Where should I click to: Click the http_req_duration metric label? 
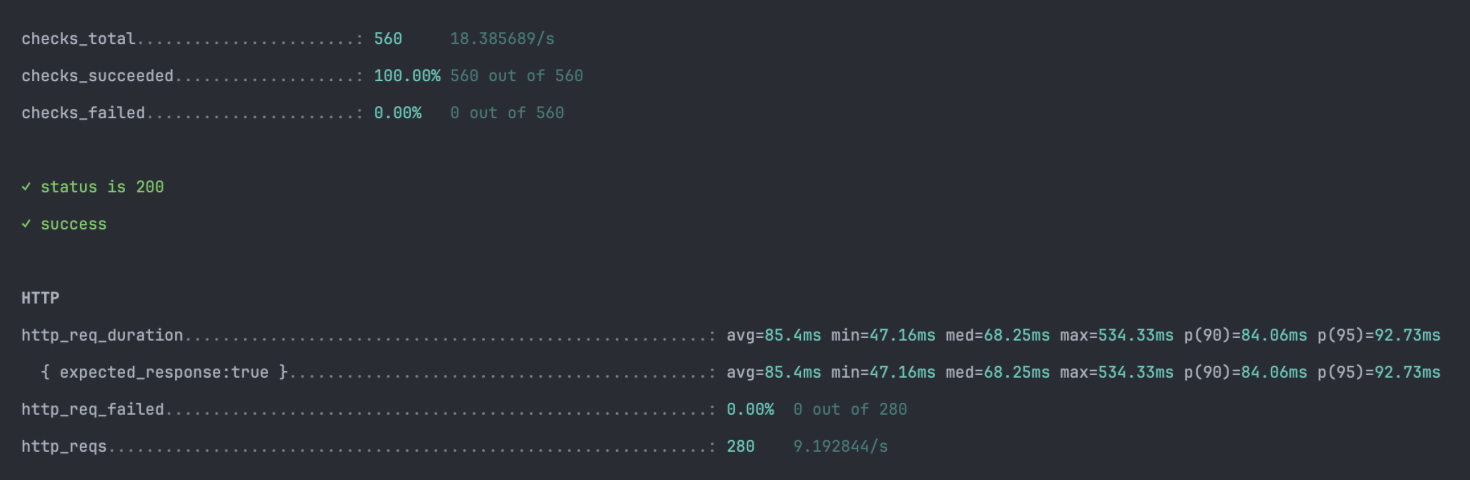pyautogui.click(x=102, y=335)
